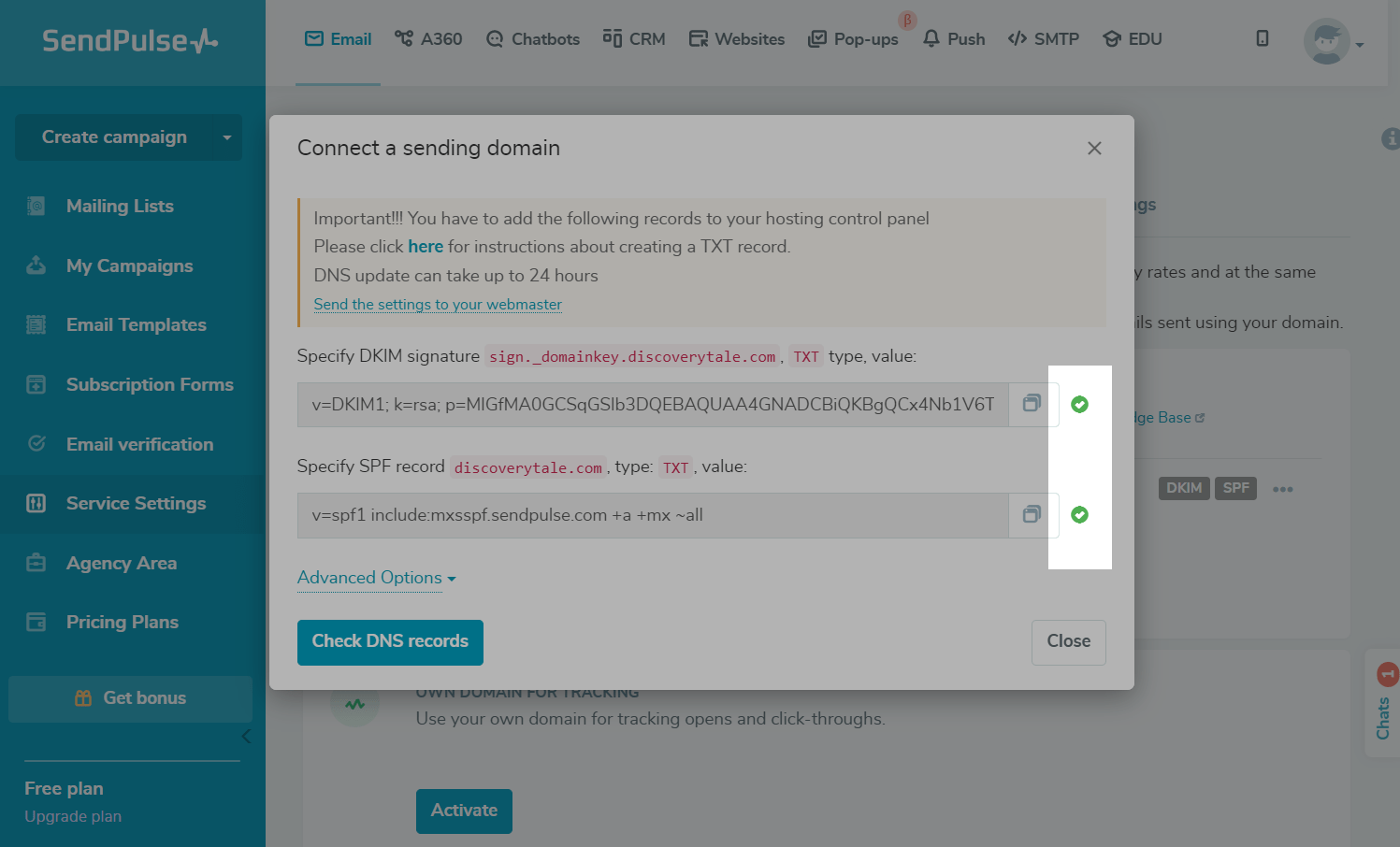Open the mobile device icon in header
The image size is (1400, 847).
1262,38
